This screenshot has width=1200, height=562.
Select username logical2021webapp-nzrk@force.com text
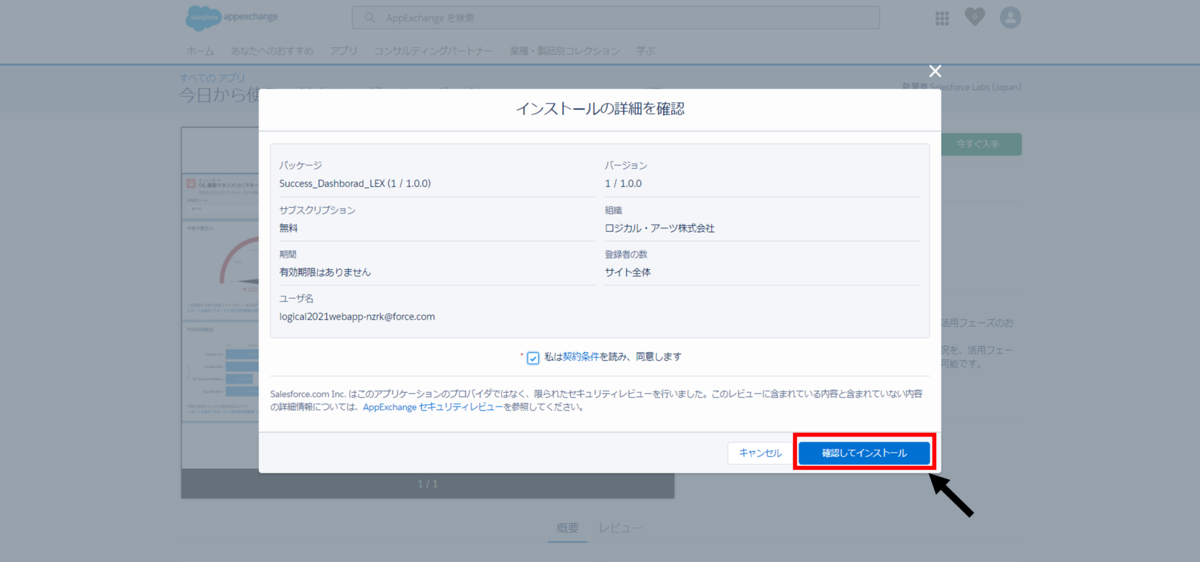[x=357, y=316]
